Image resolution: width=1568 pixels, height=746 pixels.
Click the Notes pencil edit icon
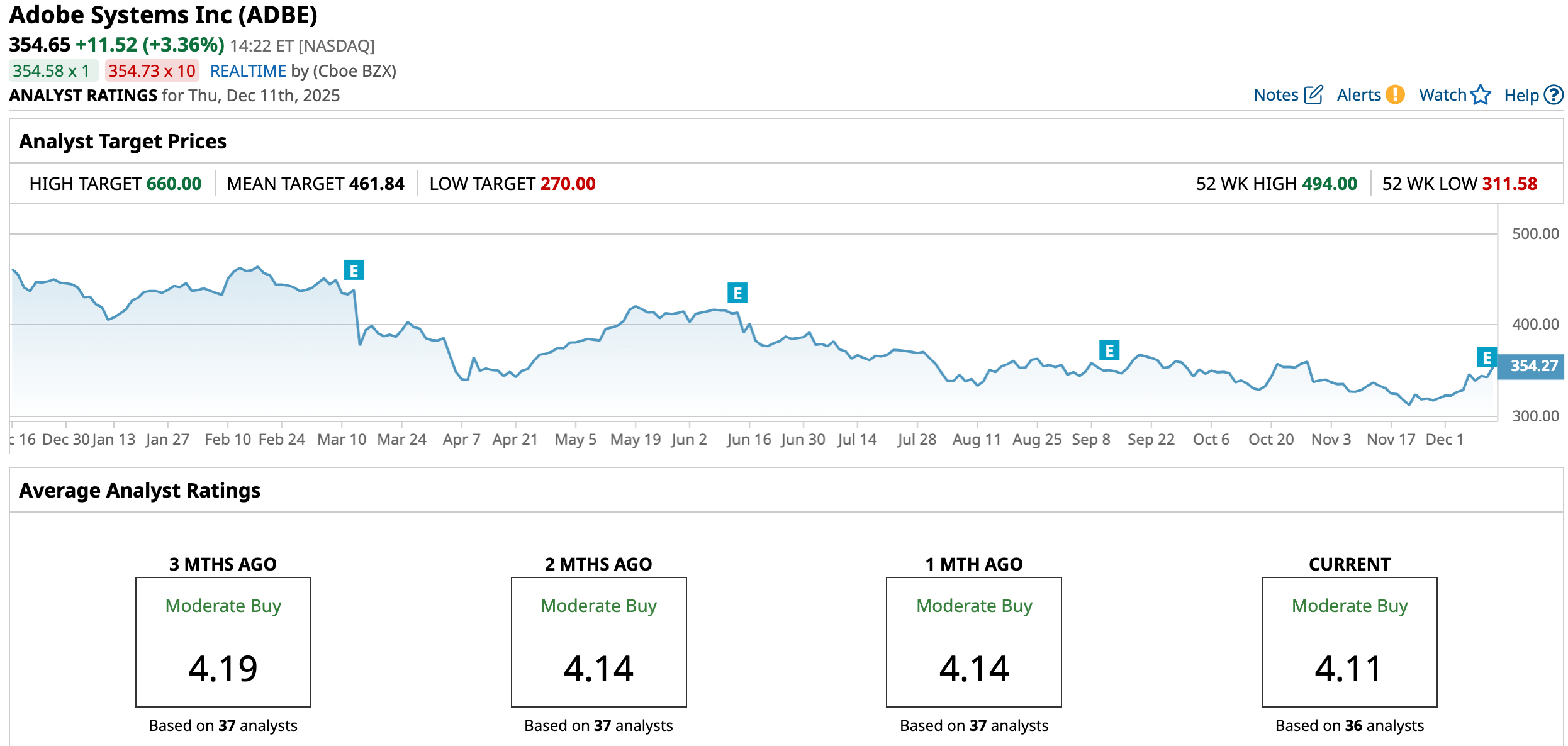coord(1313,95)
